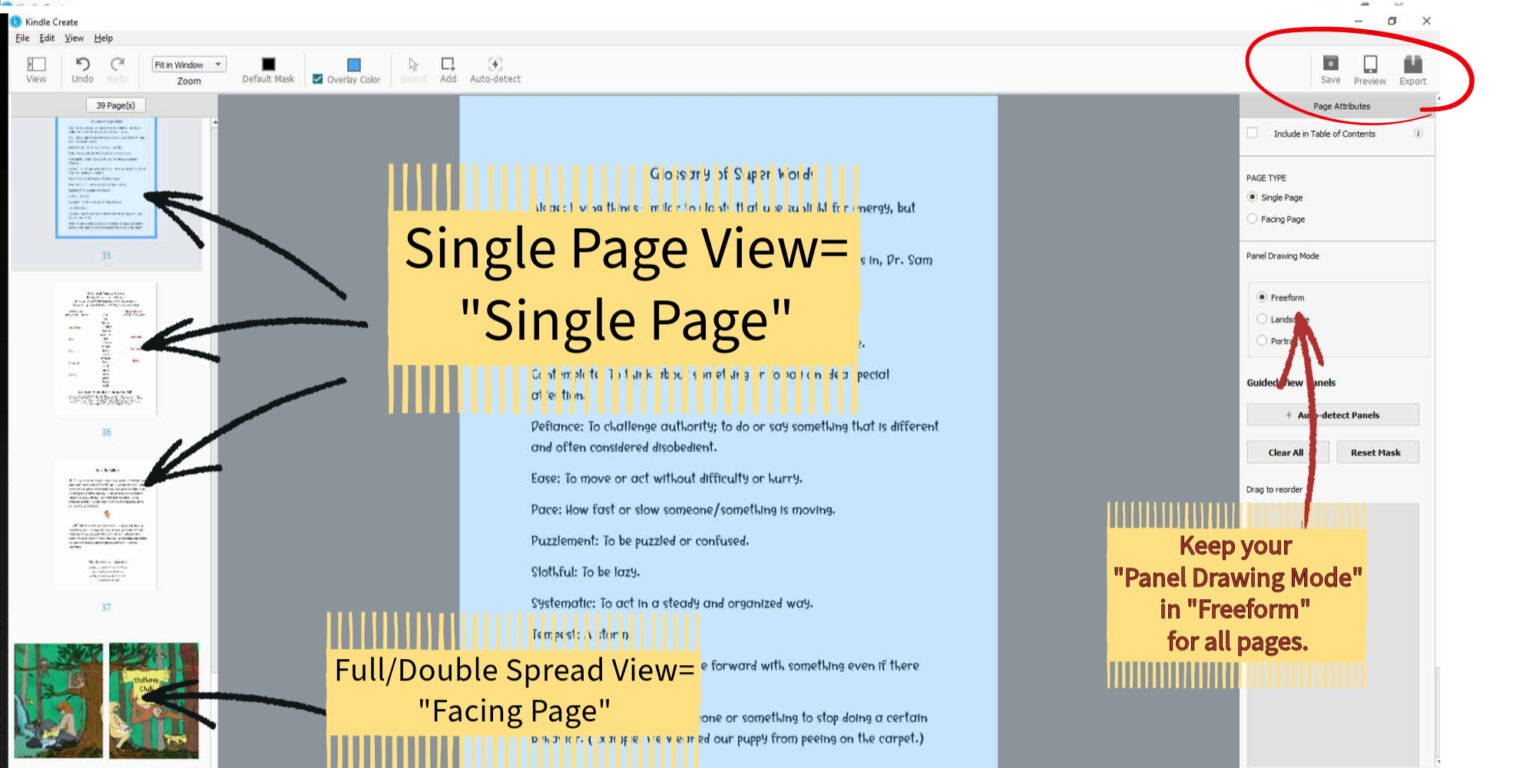Open the Fit in Window zoom dropdown

click(190, 63)
